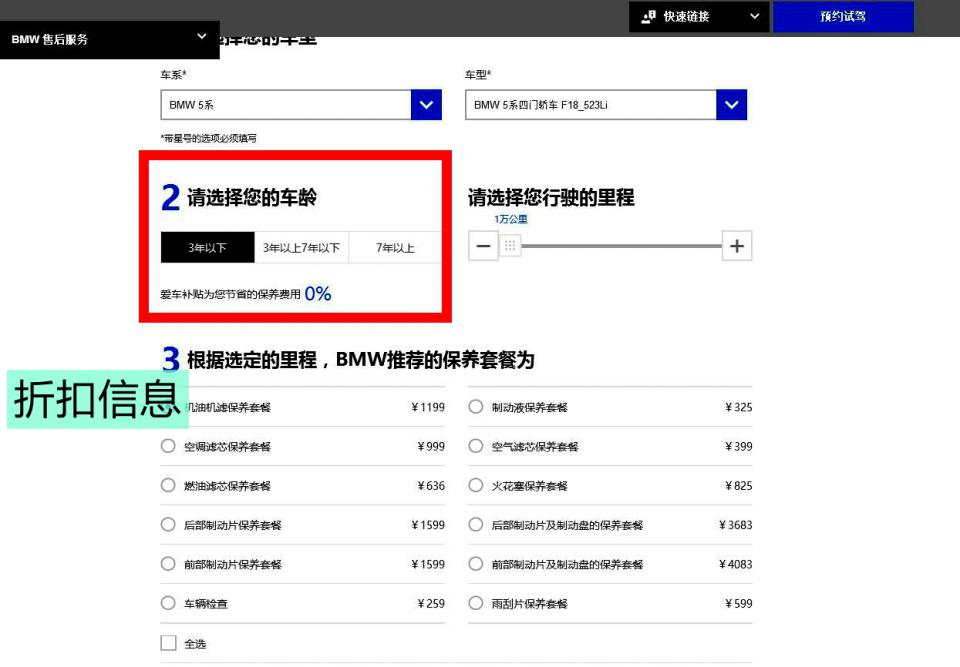Select 雨刮片保养套餐 radio button
The height and width of the screenshot is (667, 960).
pos(476,603)
